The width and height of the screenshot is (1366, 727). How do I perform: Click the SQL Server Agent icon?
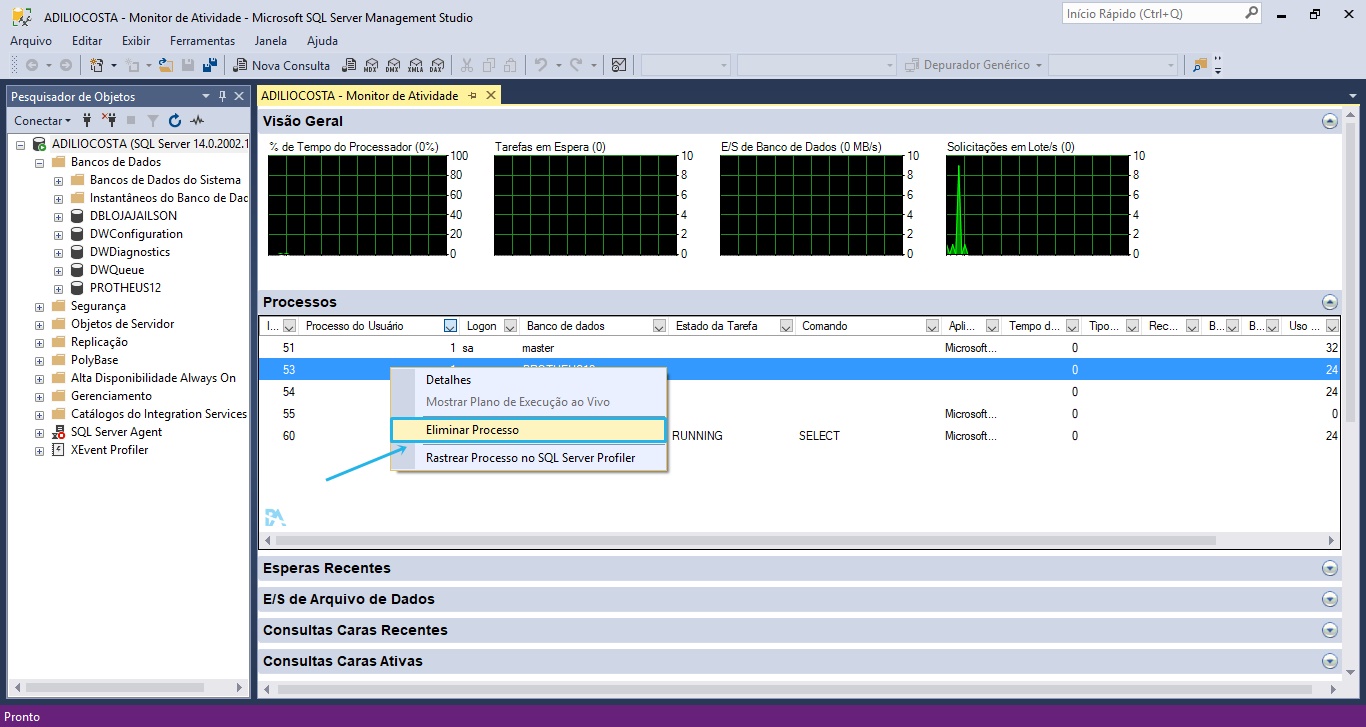[58, 432]
